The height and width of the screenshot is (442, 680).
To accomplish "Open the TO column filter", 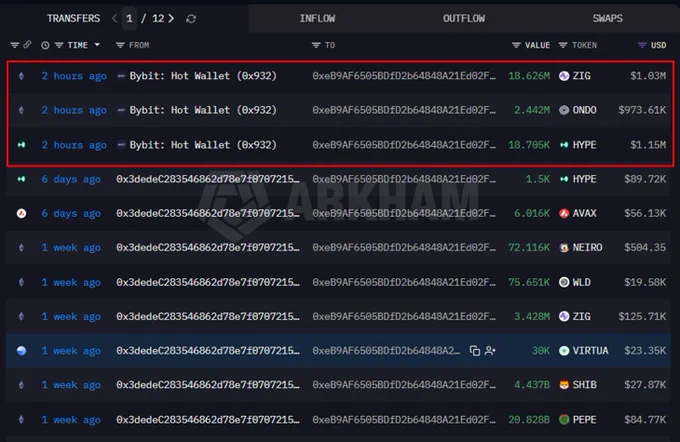I will point(316,45).
